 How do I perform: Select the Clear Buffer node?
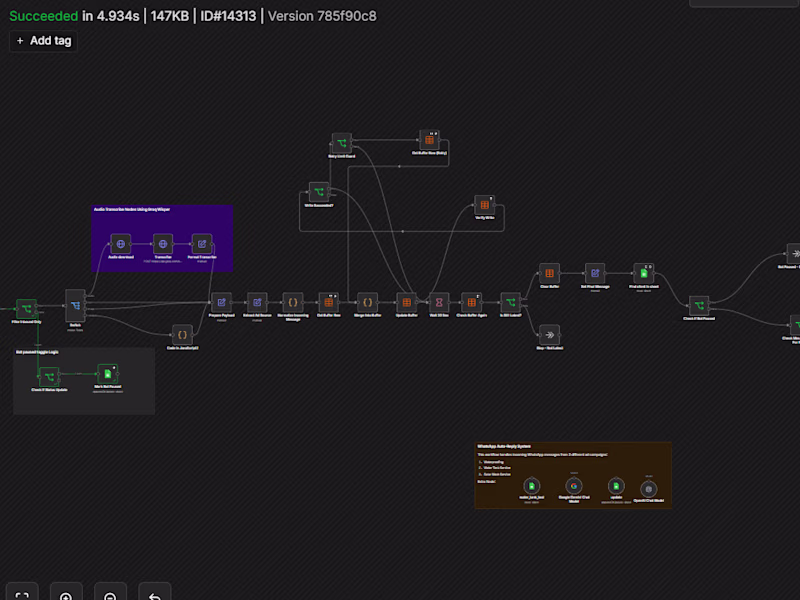[549, 273]
